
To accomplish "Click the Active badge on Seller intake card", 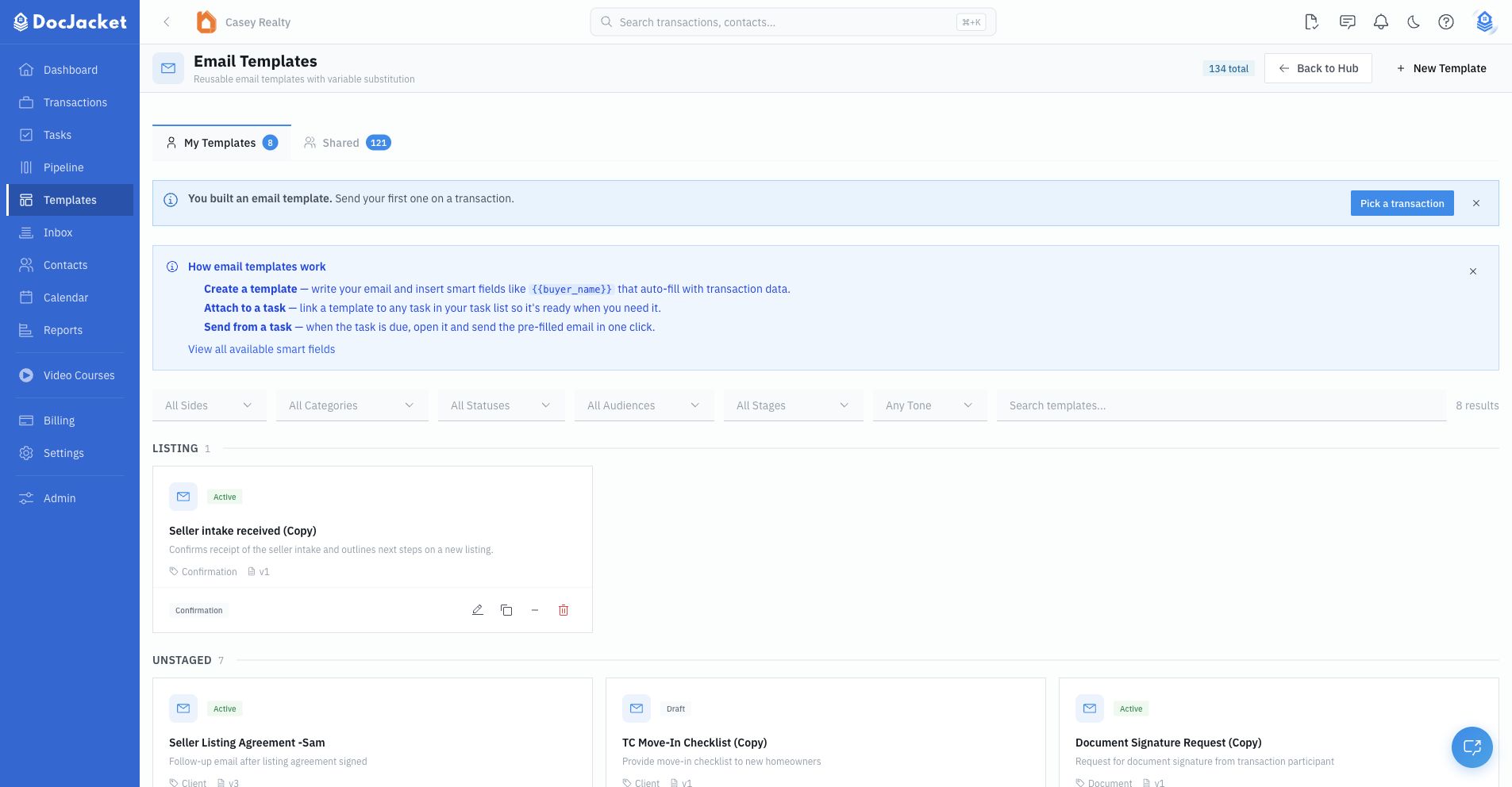I will [x=225, y=497].
